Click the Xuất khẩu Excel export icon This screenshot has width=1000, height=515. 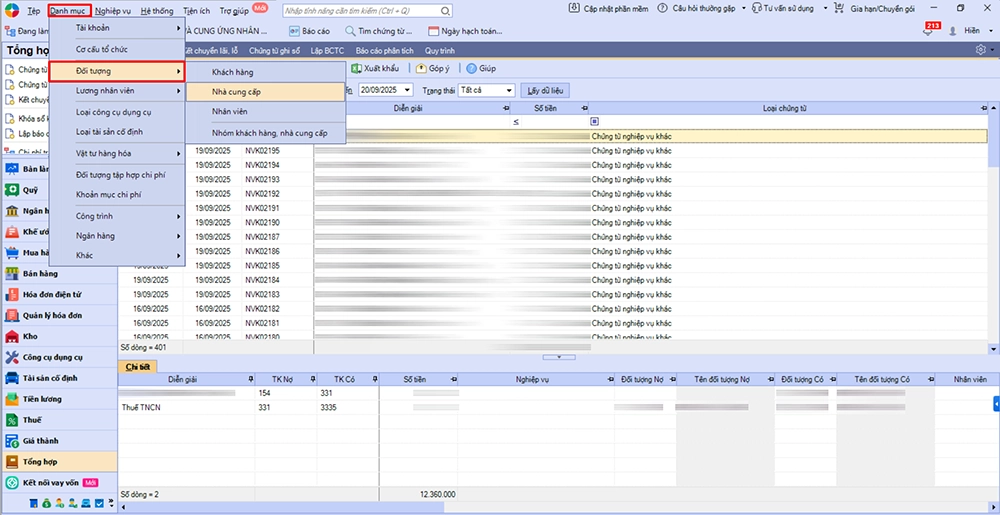[357, 69]
